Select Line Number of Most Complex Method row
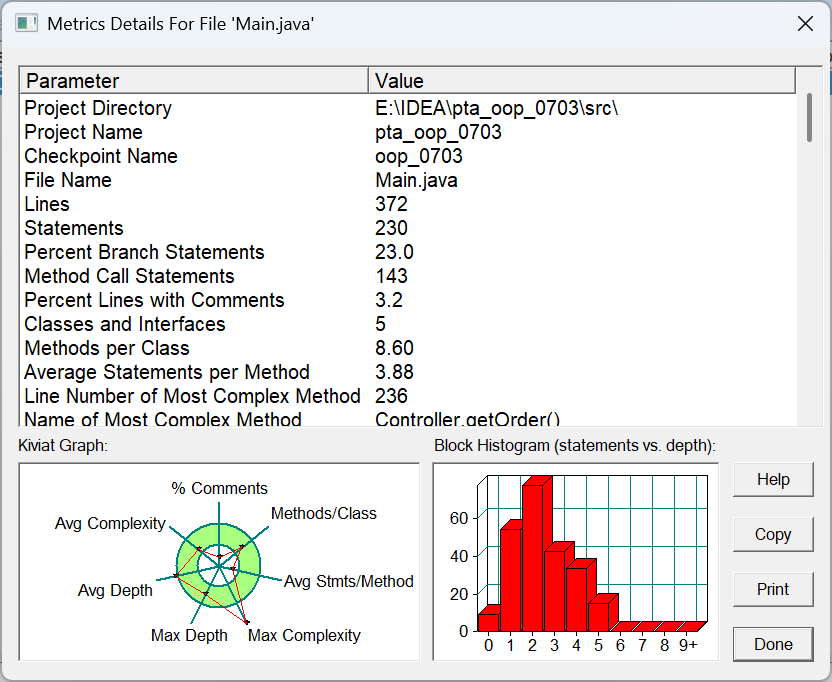Image resolution: width=832 pixels, height=682 pixels. 192,396
